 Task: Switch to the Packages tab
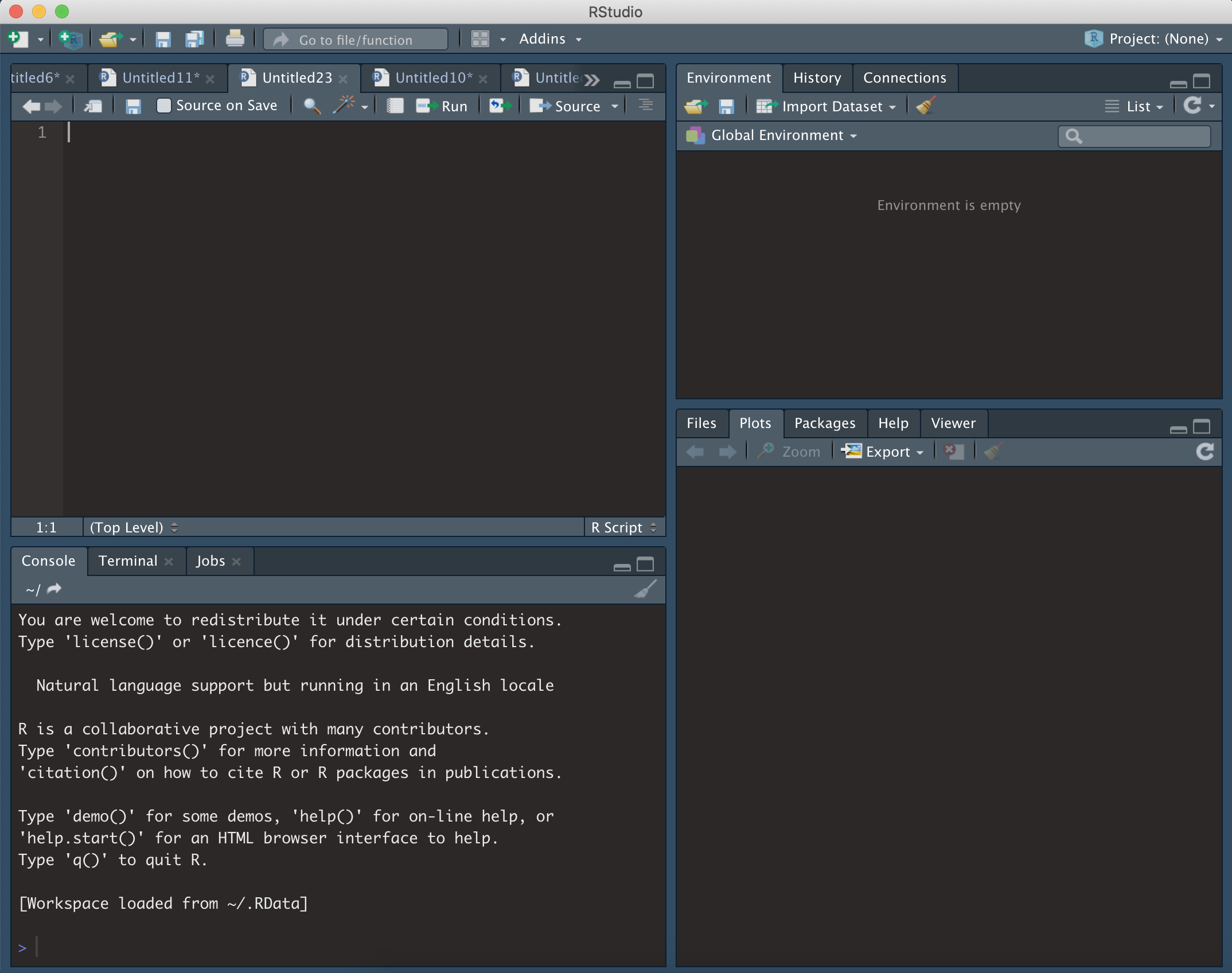pos(824,423)
